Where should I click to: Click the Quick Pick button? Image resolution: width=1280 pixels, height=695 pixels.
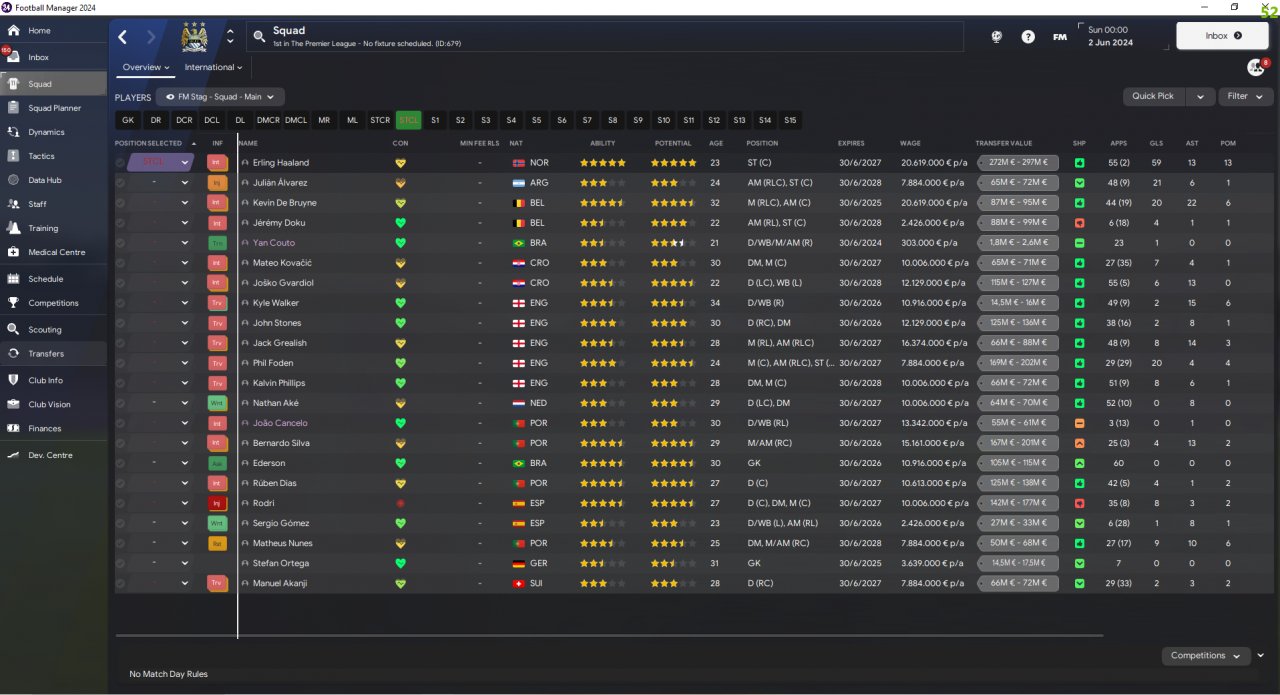tap(1153, 97)
